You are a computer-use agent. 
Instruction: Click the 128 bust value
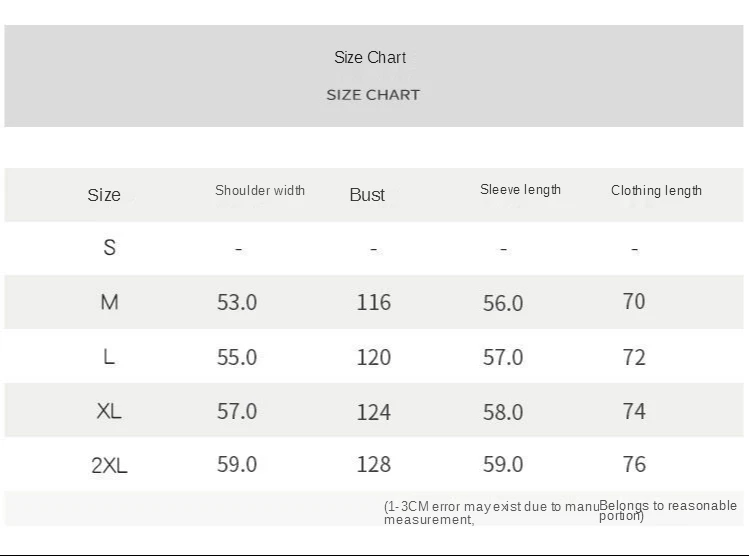click(x=374, y=464)
